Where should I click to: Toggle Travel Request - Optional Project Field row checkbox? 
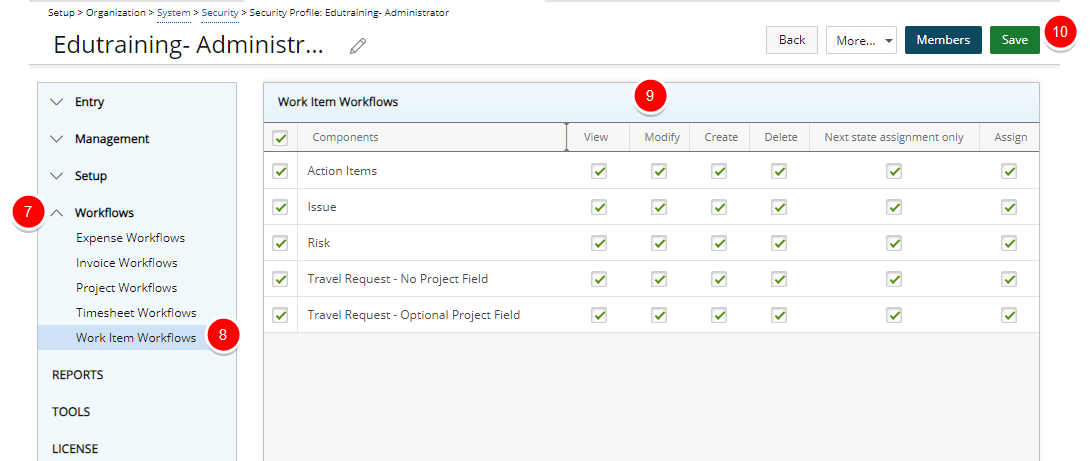click(x=281, y=316)
